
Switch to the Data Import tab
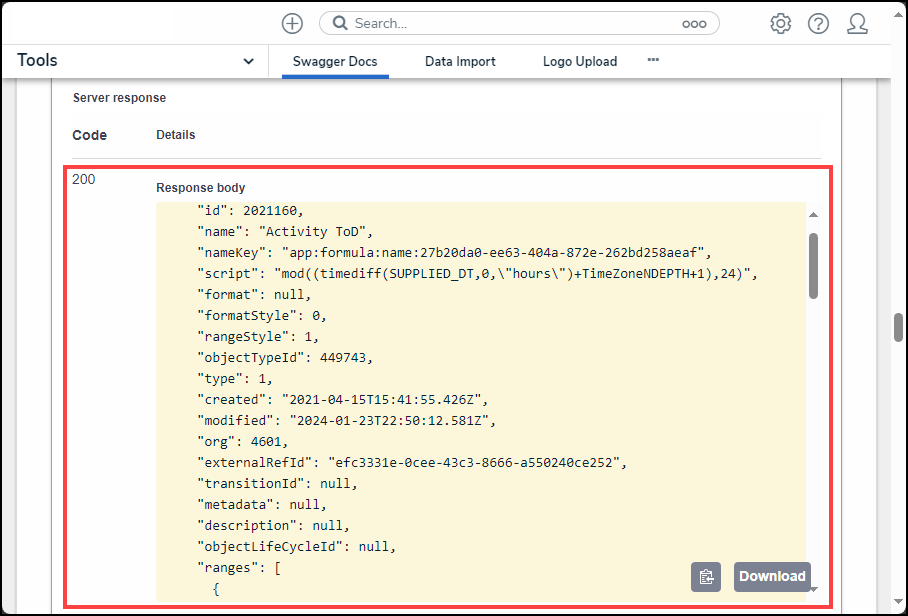click(x=460, y=61)
